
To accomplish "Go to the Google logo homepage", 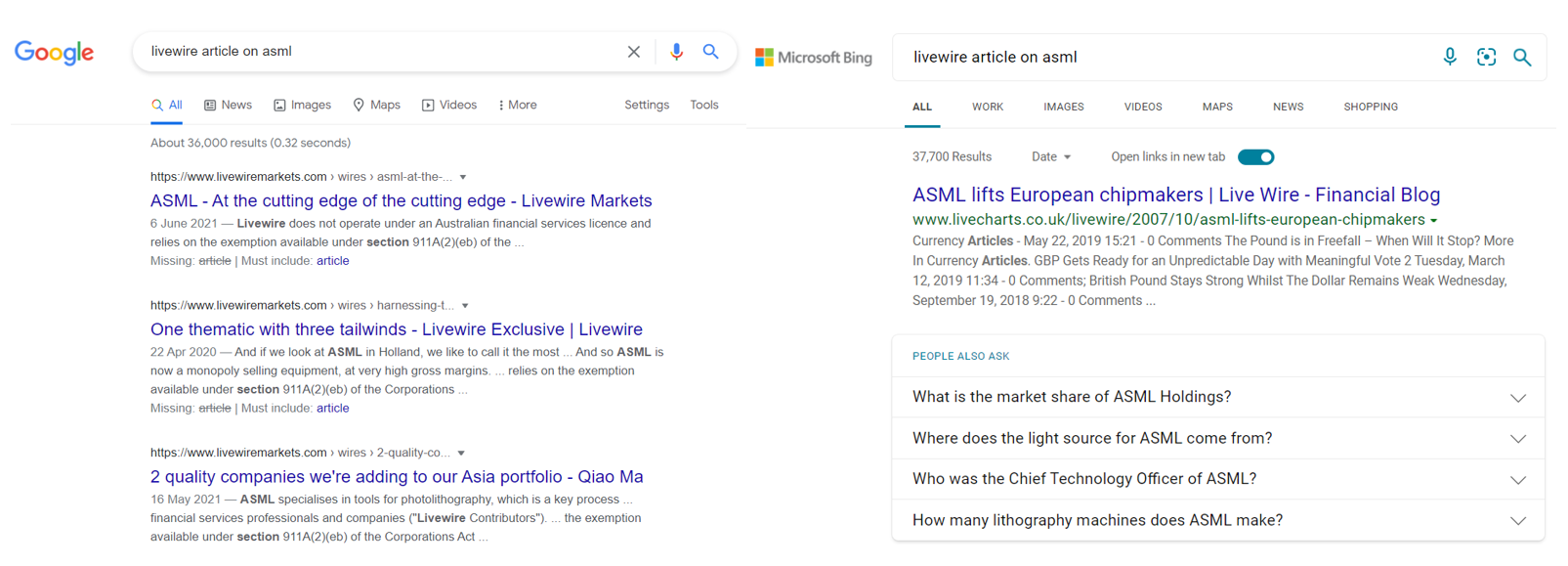I will coord(55,53).
